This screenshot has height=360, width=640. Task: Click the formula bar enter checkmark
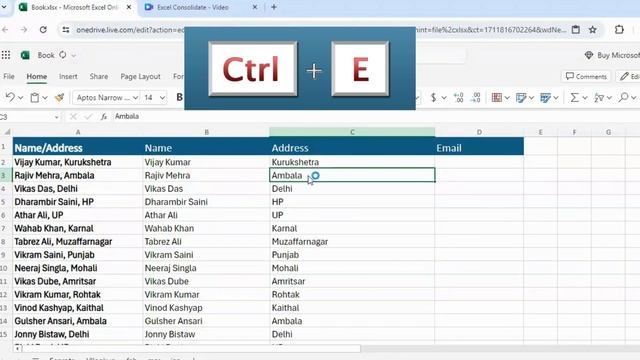click(88, 117)
